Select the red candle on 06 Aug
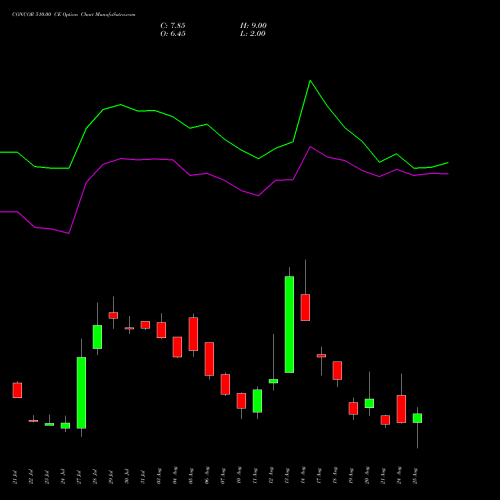 tap(209, 359)
